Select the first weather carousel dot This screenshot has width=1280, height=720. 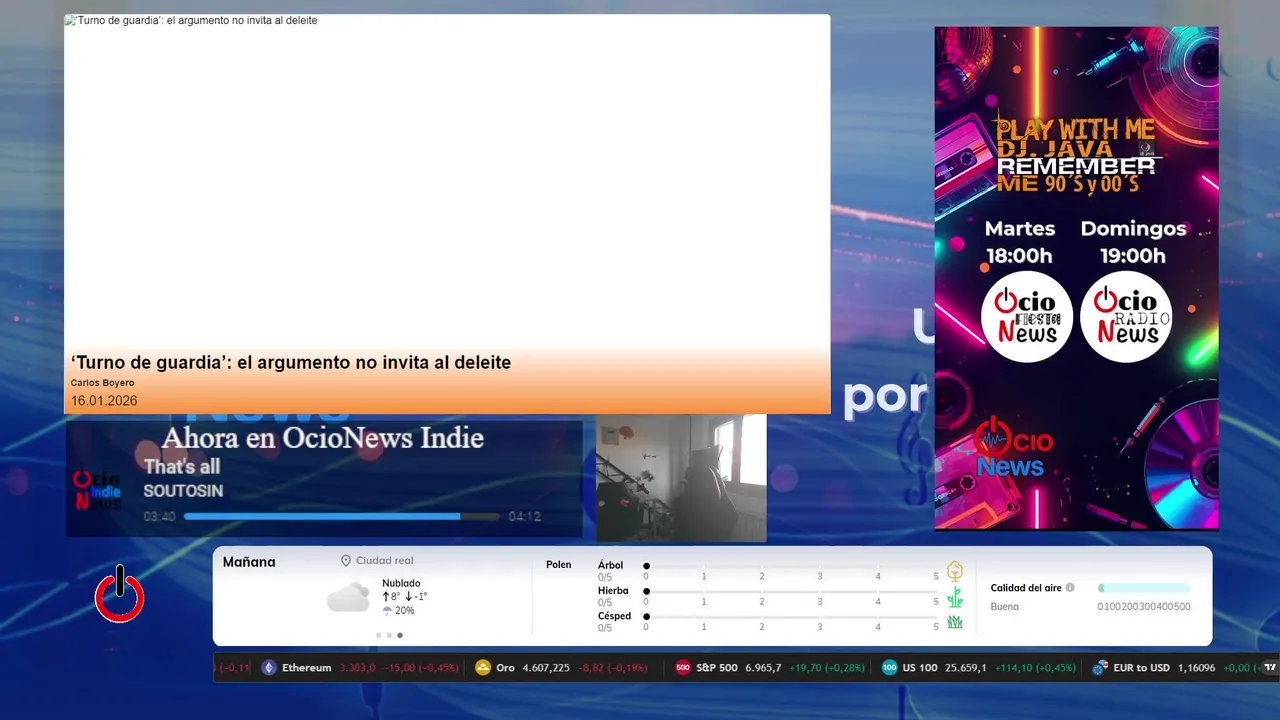pos(379,635)
